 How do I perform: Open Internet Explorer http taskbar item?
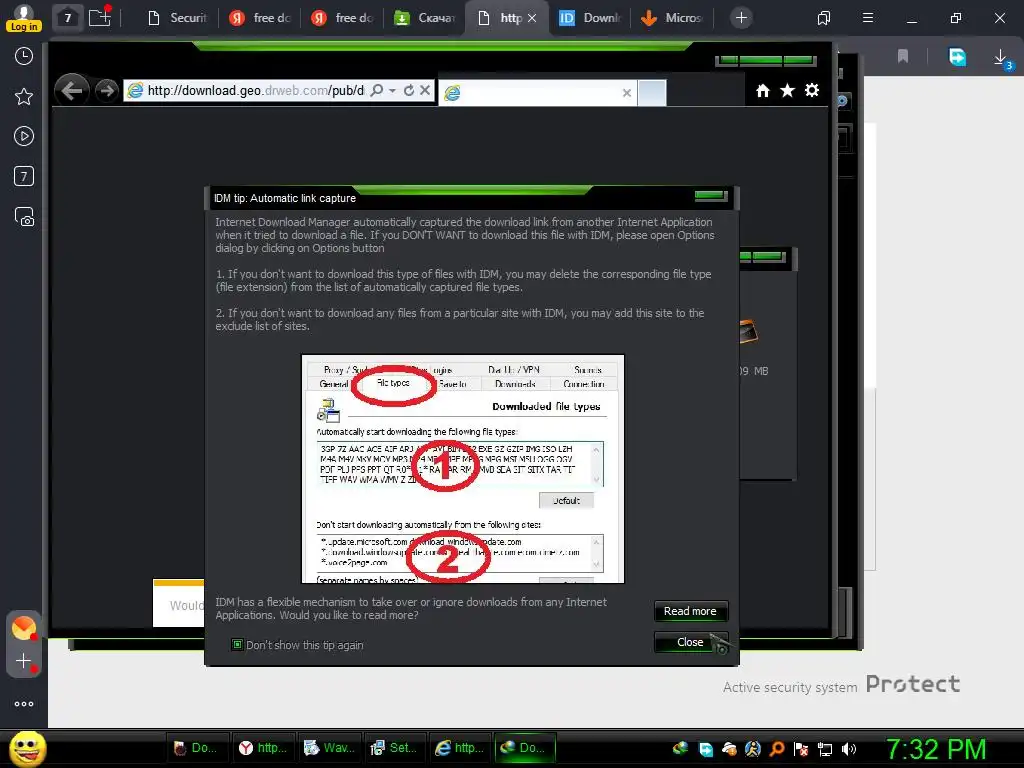coord(460,748)
